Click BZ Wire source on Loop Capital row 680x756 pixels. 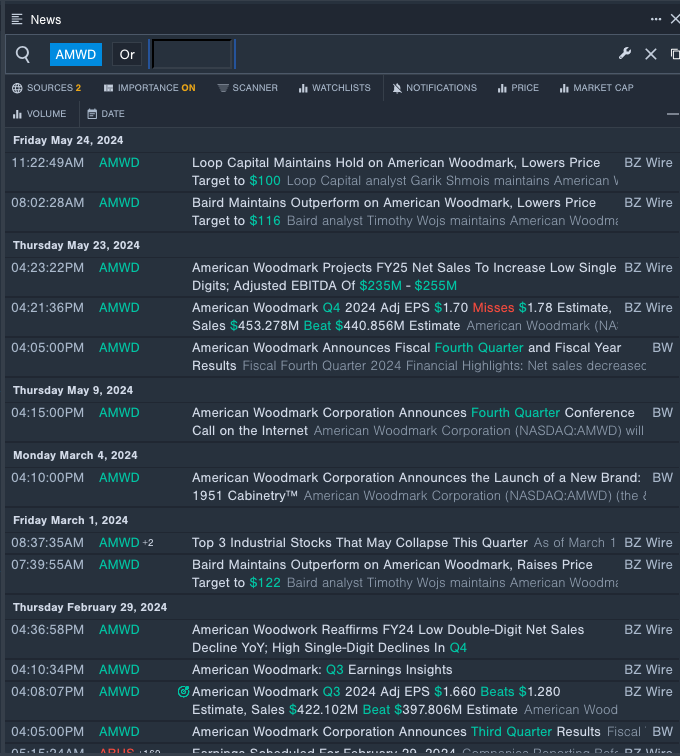(x=648, y=162)
